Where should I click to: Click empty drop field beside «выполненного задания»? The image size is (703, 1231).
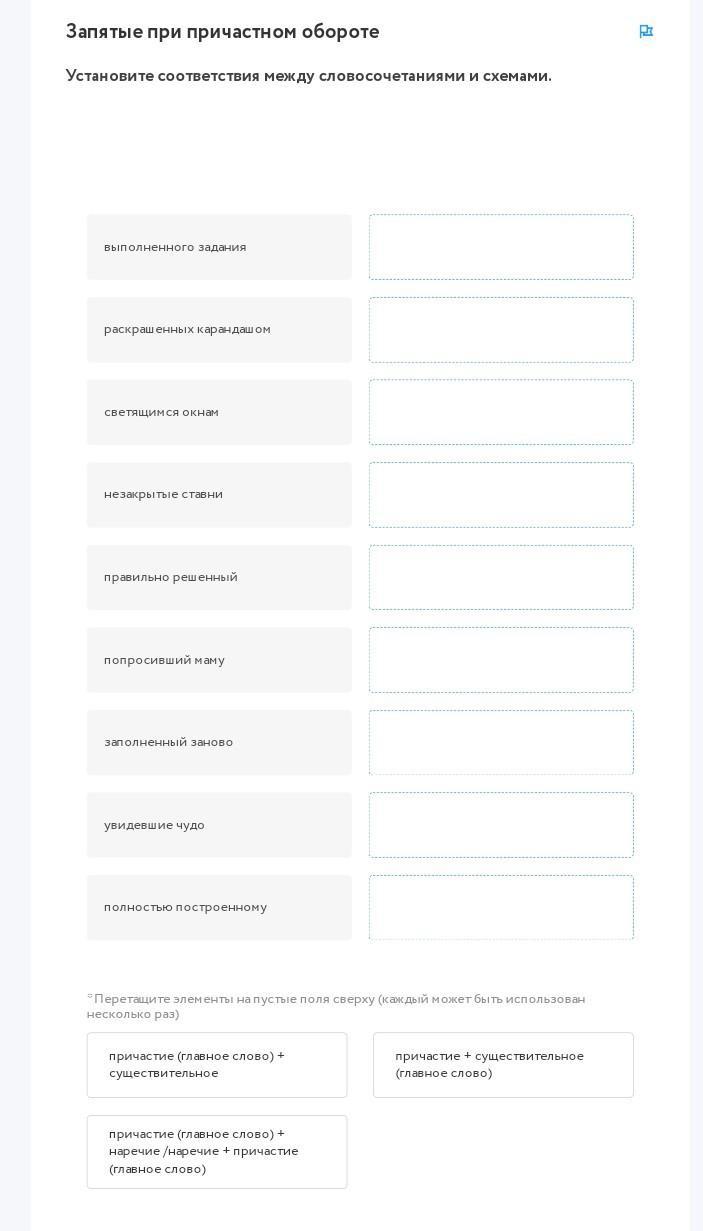point(501,247)
